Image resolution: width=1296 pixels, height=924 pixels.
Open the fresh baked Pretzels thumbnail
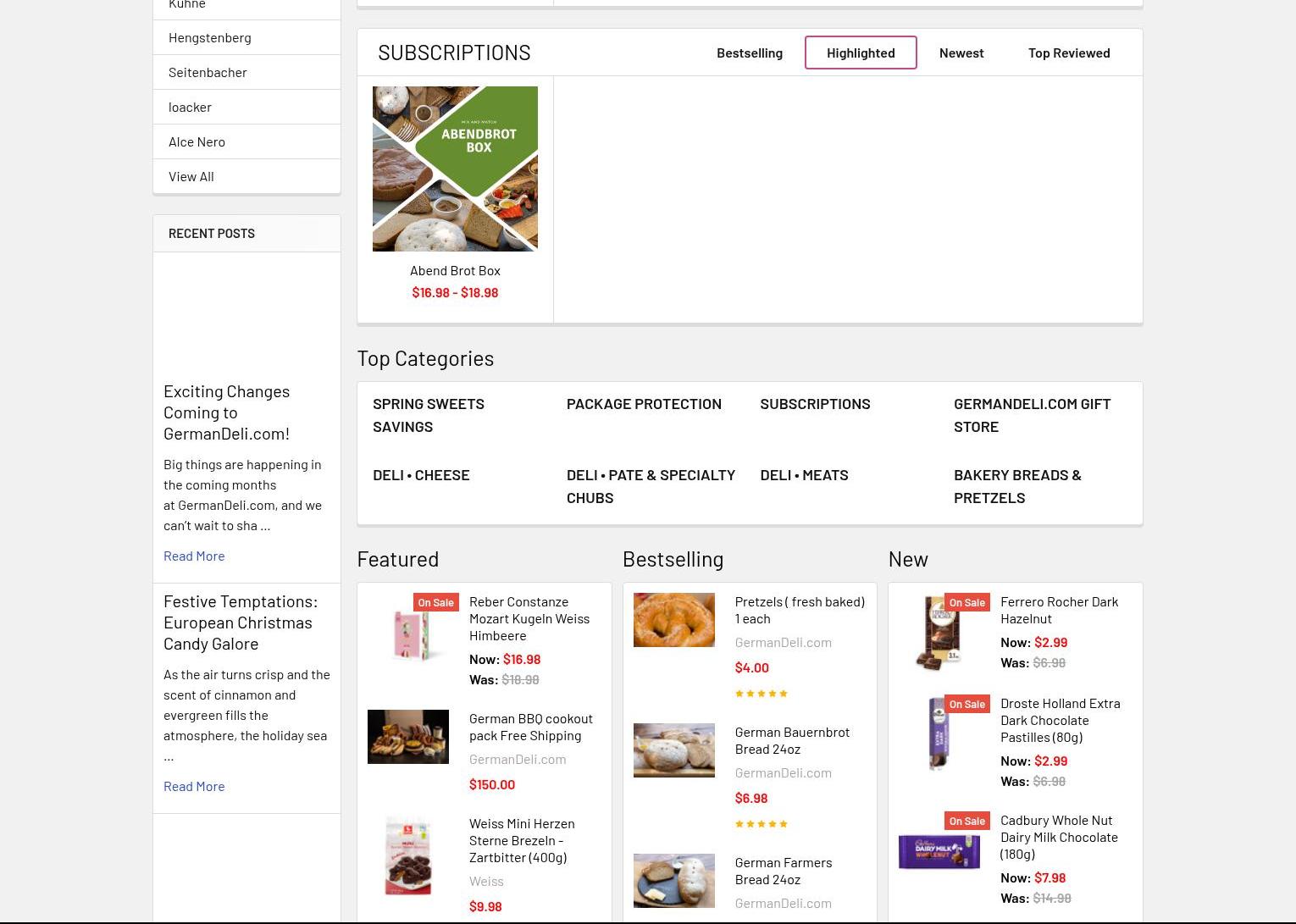point(674,620)
